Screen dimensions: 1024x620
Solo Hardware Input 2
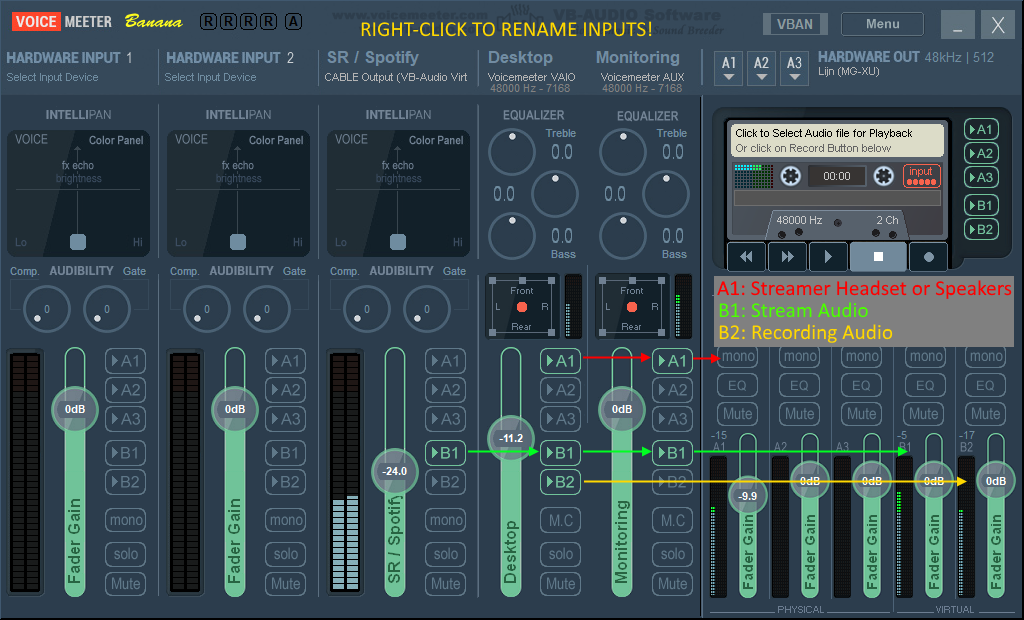[x=285, y=554]
